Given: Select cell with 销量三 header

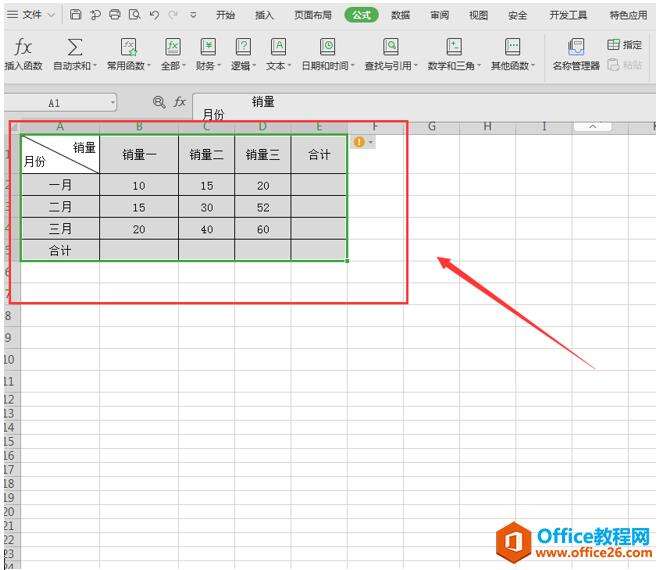Looking at the screenshot, I should pyautogui.click(x=263, y=155).
